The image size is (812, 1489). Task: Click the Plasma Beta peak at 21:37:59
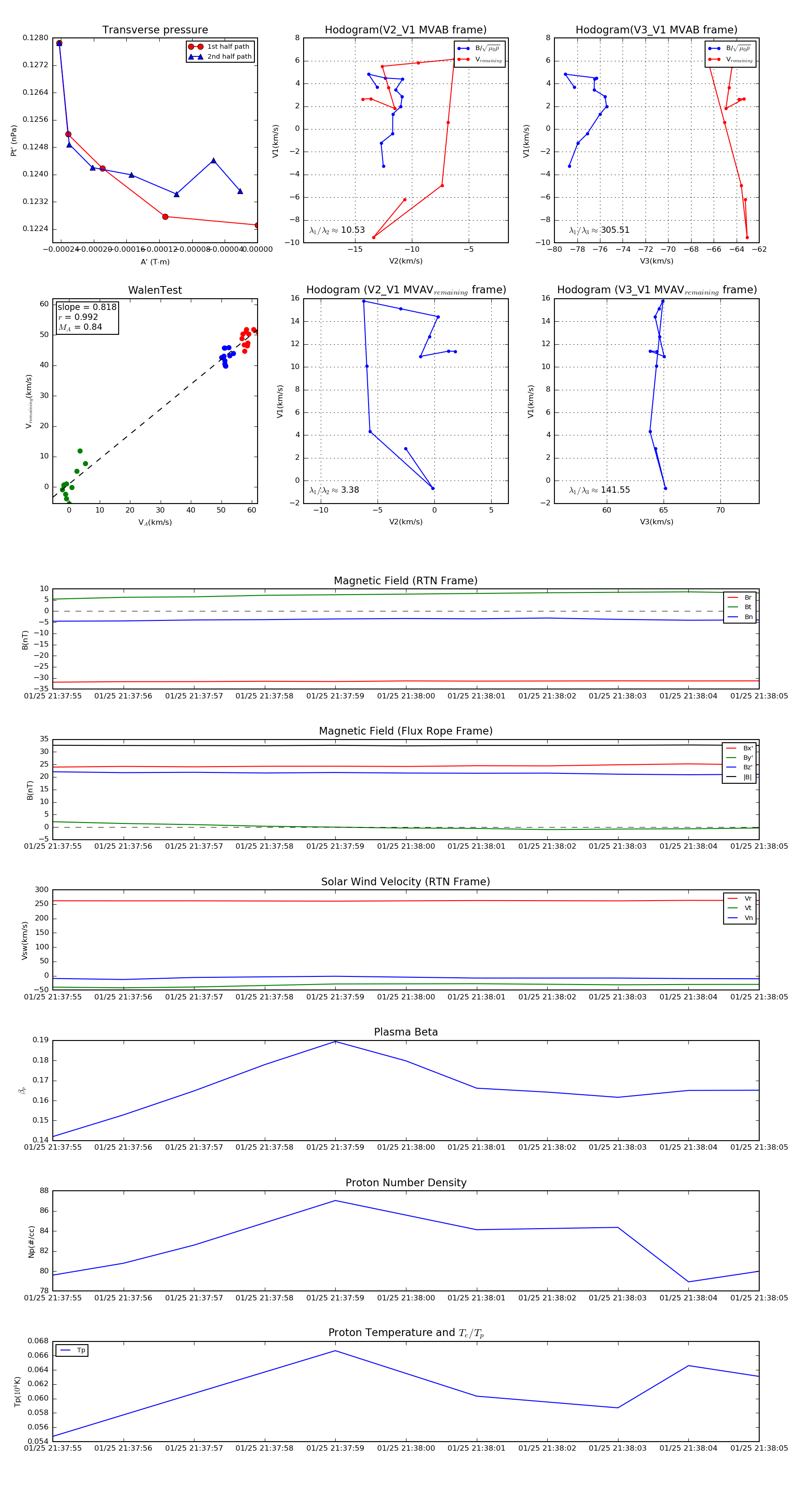335,1041
